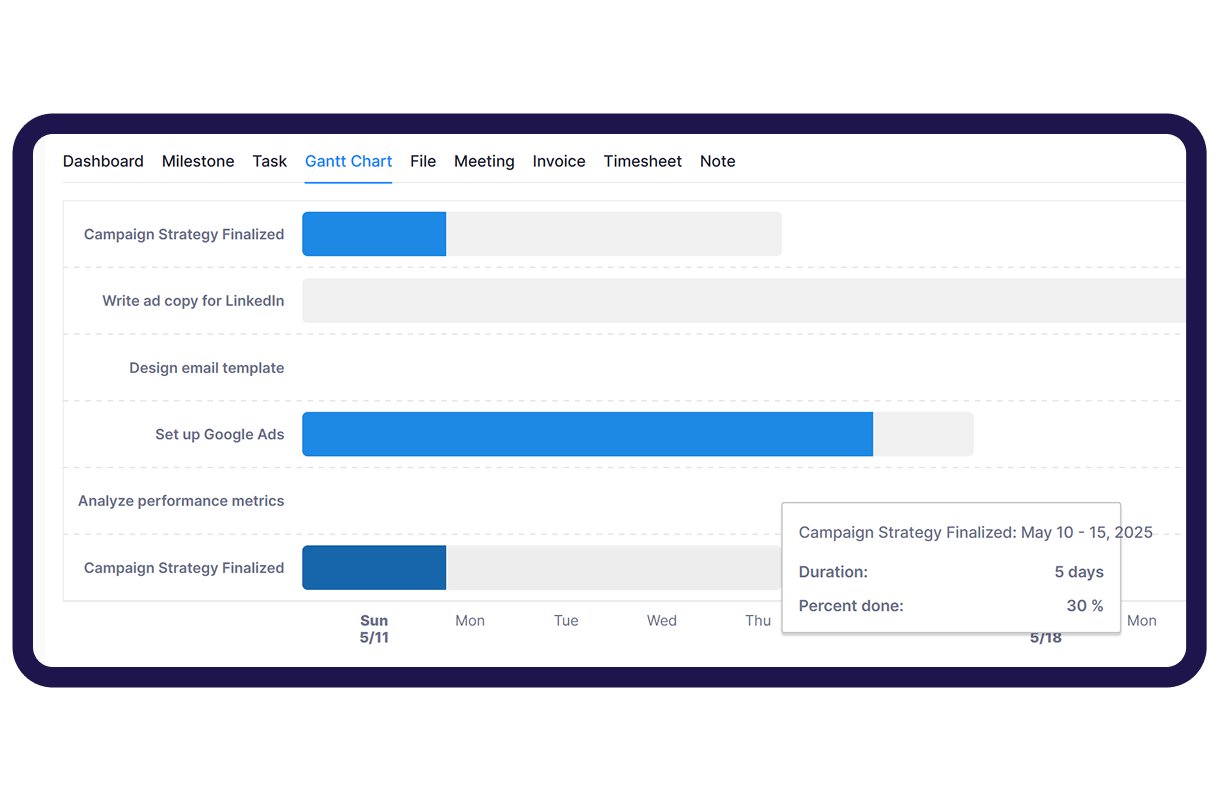
Task: Click the gray Write ad copy for LinkedIn bar
Action: point(742,301)
